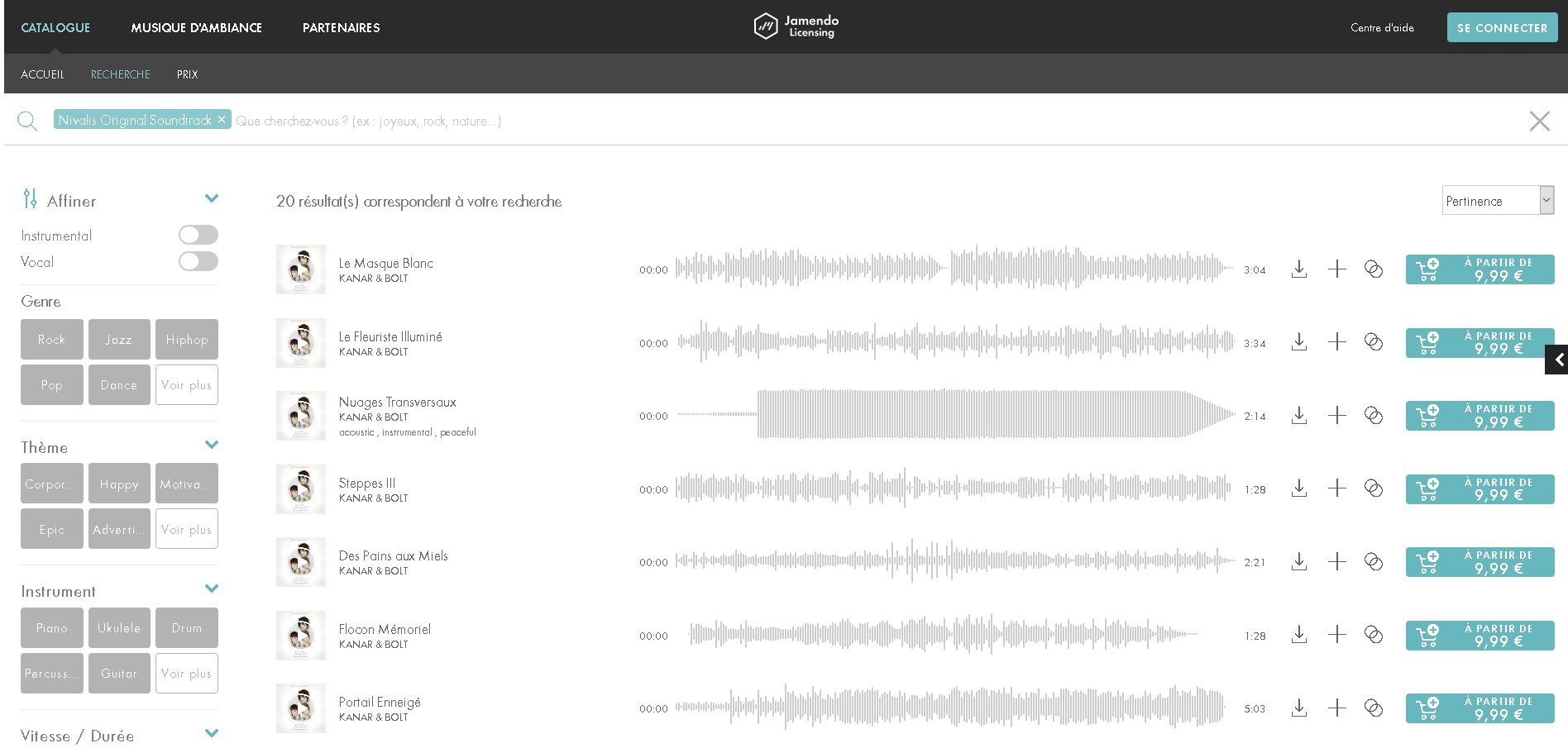This screenshot has width=1568, height=753.
Task: Add Nuages Transversaux to a playlist
Action: [x=1337, y=416]
